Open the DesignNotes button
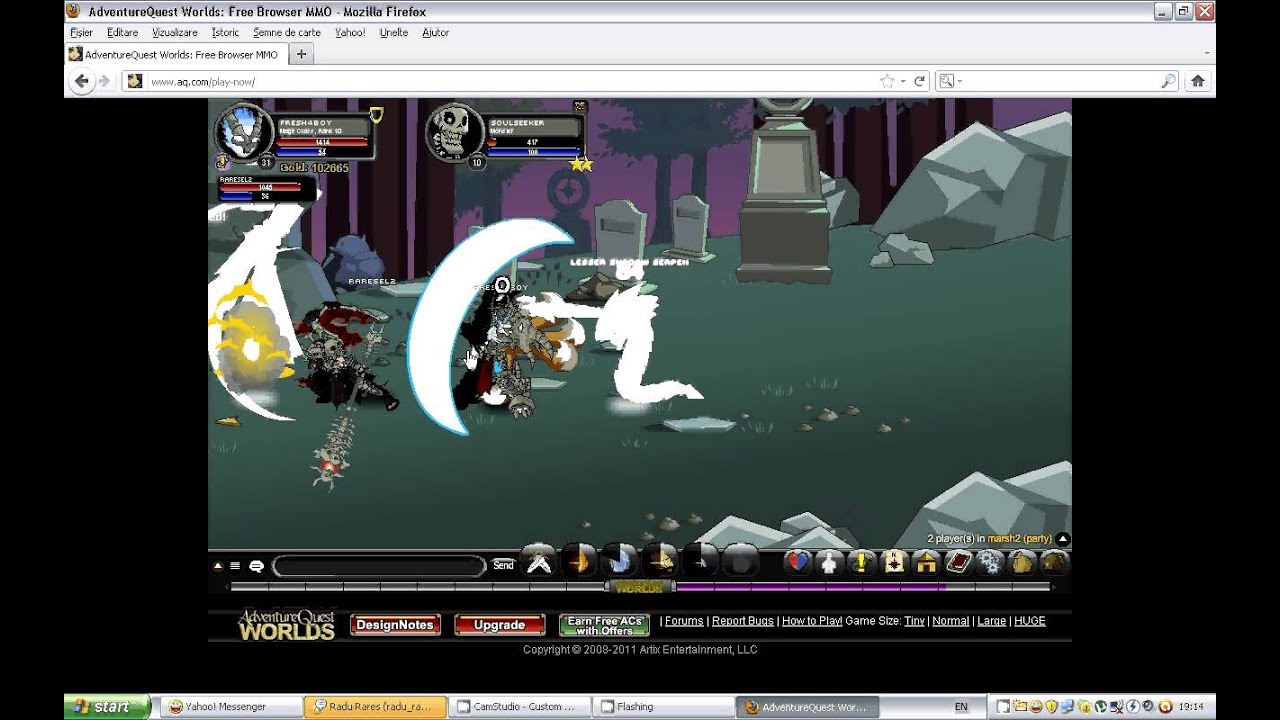 [x=395, y=625]
